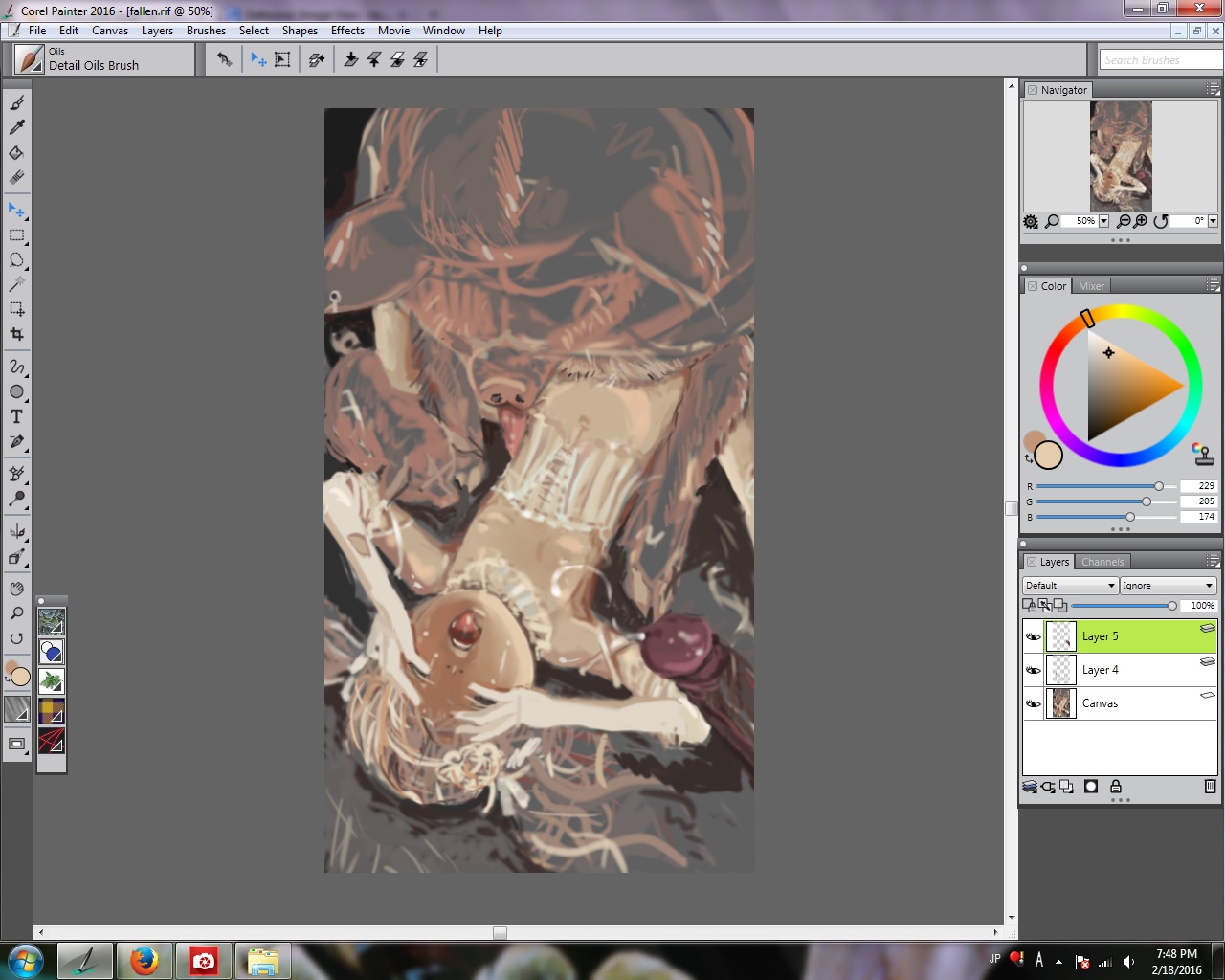Image resolution: width=1225 pixels, height=980 pixels.
Task: Open the Effects menu
Action: (x=347, y=31)
